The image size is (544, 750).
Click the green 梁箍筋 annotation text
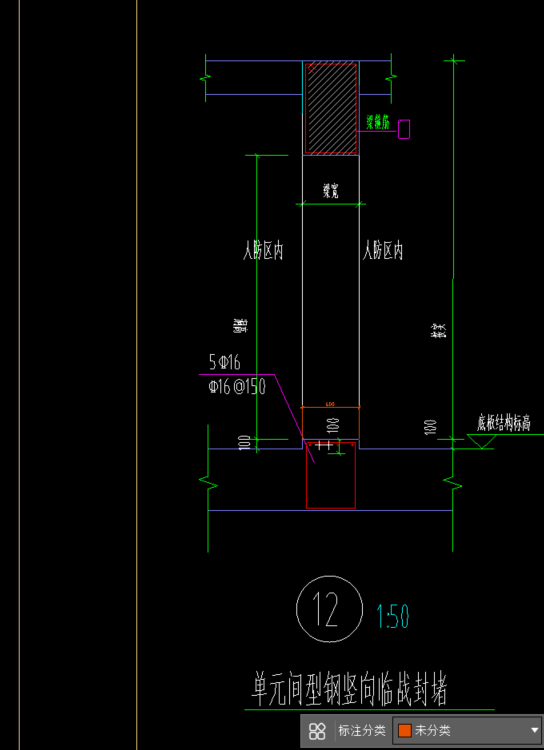[377, 123]
